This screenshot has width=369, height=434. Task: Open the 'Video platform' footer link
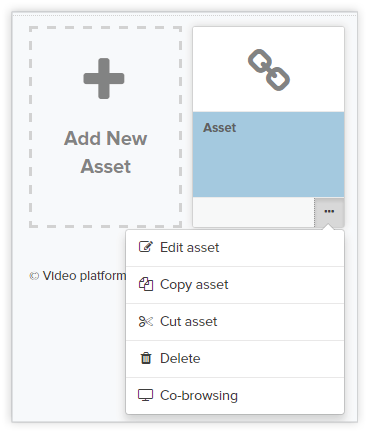(84, 276)
